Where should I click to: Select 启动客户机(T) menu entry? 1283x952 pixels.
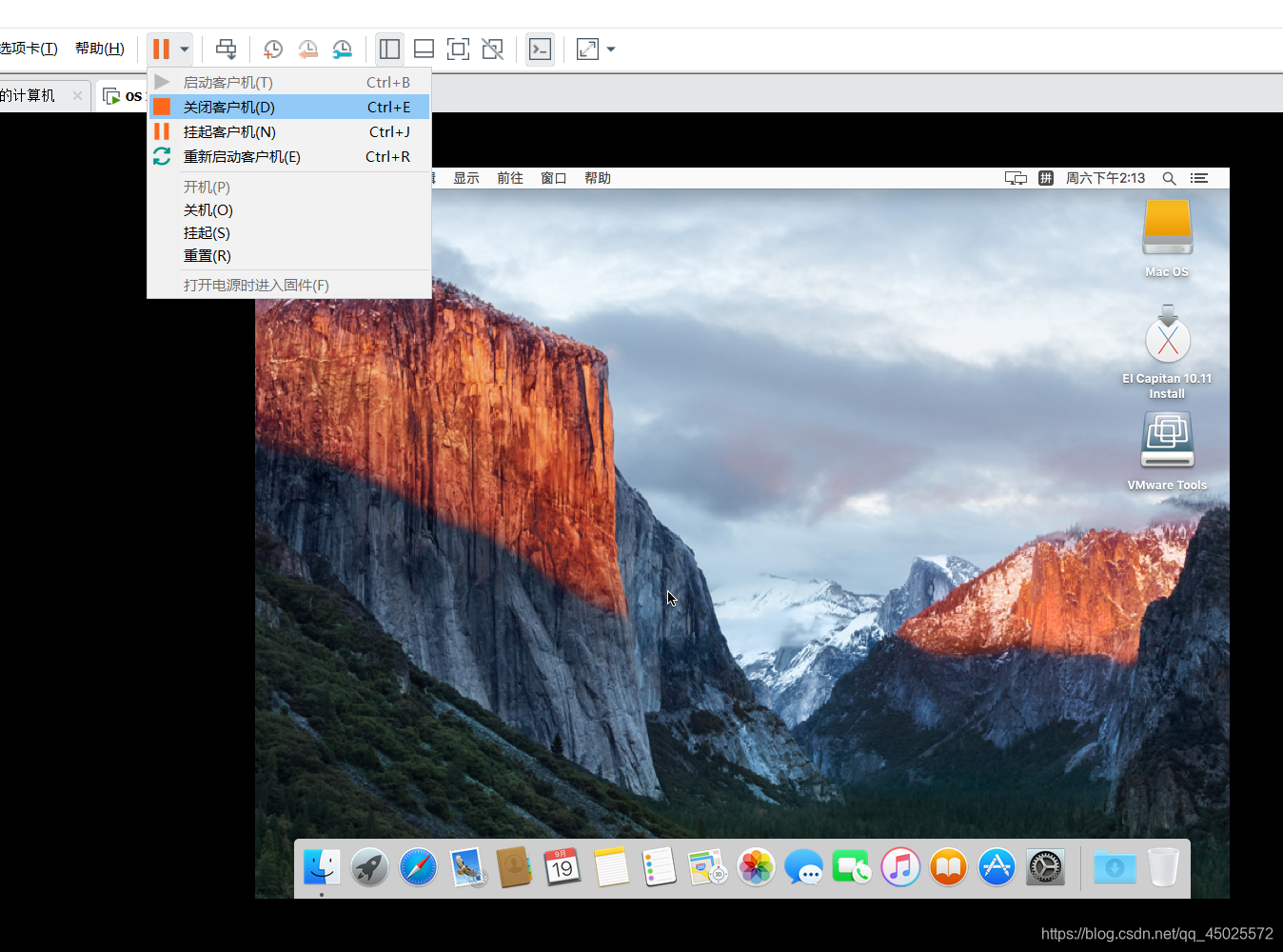[x=289, y=82]
